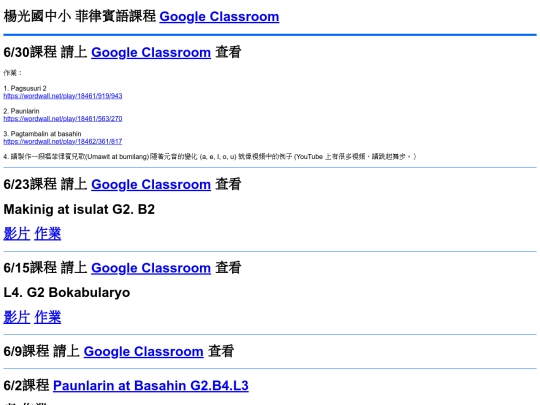
Task: Open 作業 homework link under Makinig at isulat
Action: point(48,233)
